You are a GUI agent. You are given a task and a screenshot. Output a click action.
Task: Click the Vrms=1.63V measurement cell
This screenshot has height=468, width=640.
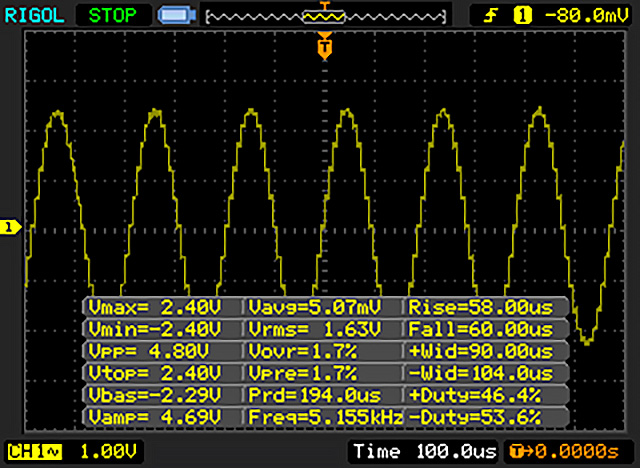tap(322, 328)
